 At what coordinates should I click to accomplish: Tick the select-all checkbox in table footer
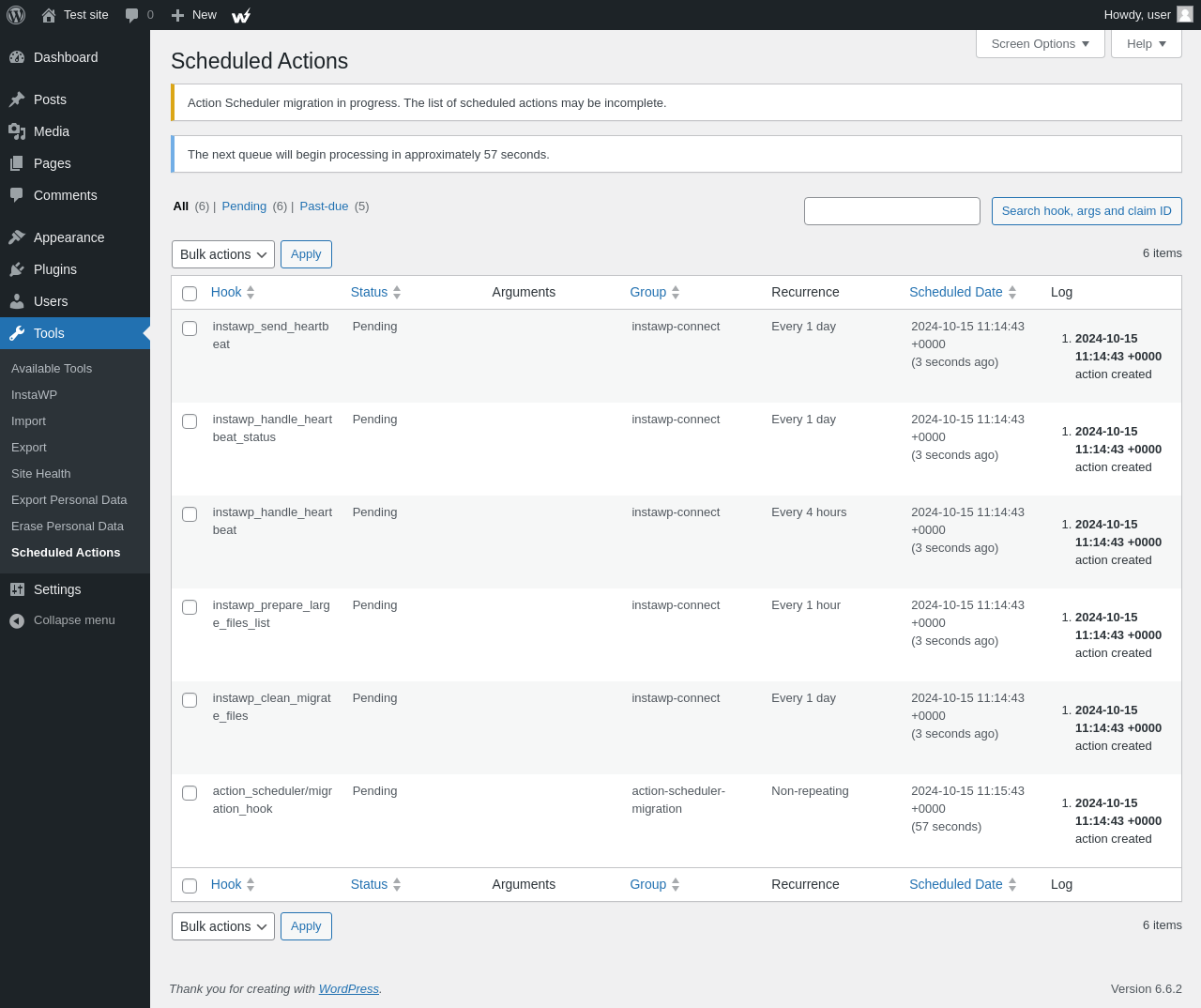pyautogui.click(x=190, y=886)
